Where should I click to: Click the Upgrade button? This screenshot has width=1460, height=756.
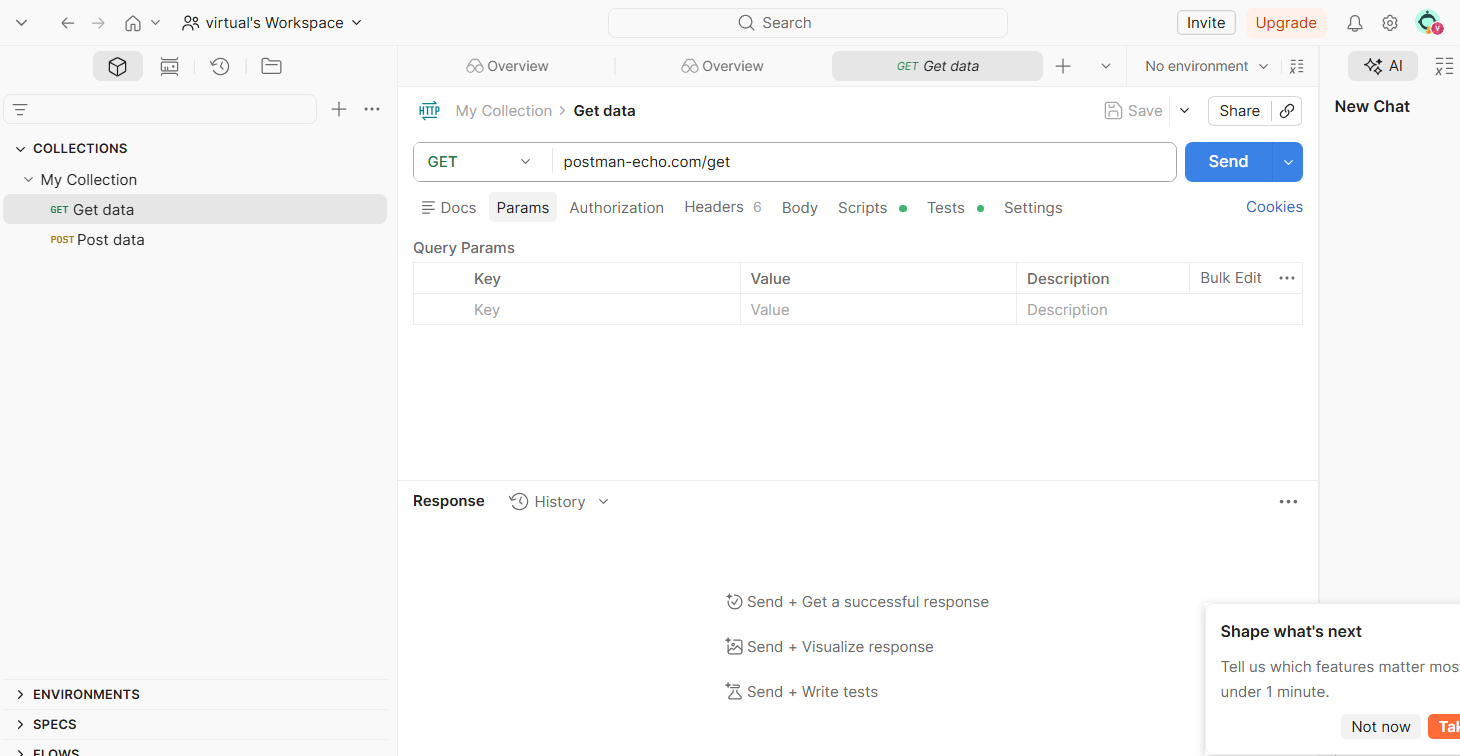point(1286,23)
